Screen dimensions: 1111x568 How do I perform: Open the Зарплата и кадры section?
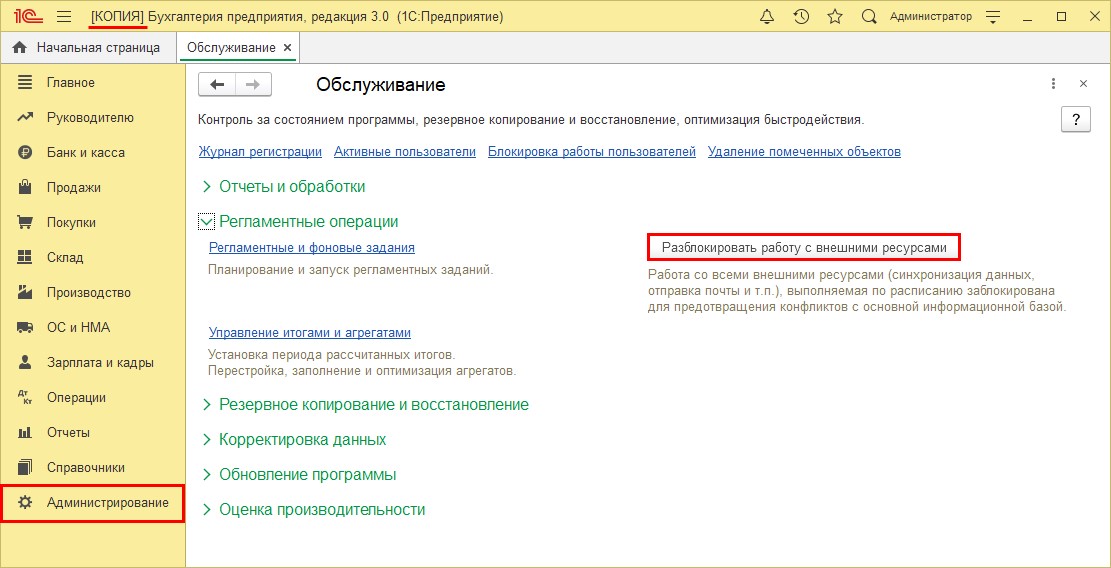[100, 362]
